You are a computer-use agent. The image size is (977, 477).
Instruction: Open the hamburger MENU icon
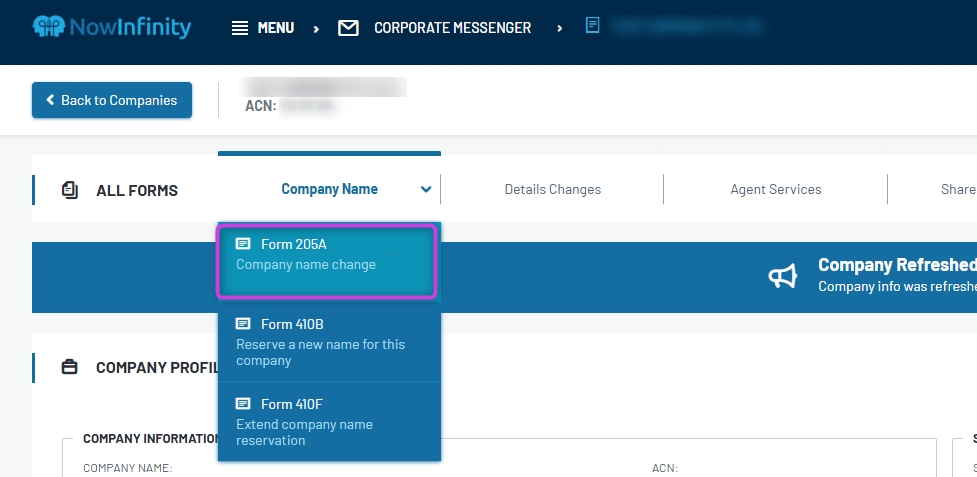point(240,28)
